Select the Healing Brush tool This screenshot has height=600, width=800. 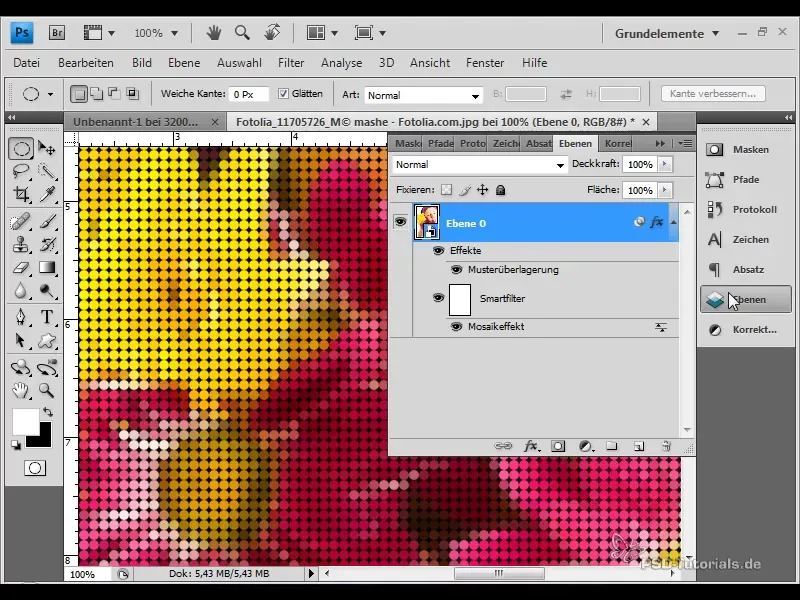pyautogui.click(x=21, y=222)
